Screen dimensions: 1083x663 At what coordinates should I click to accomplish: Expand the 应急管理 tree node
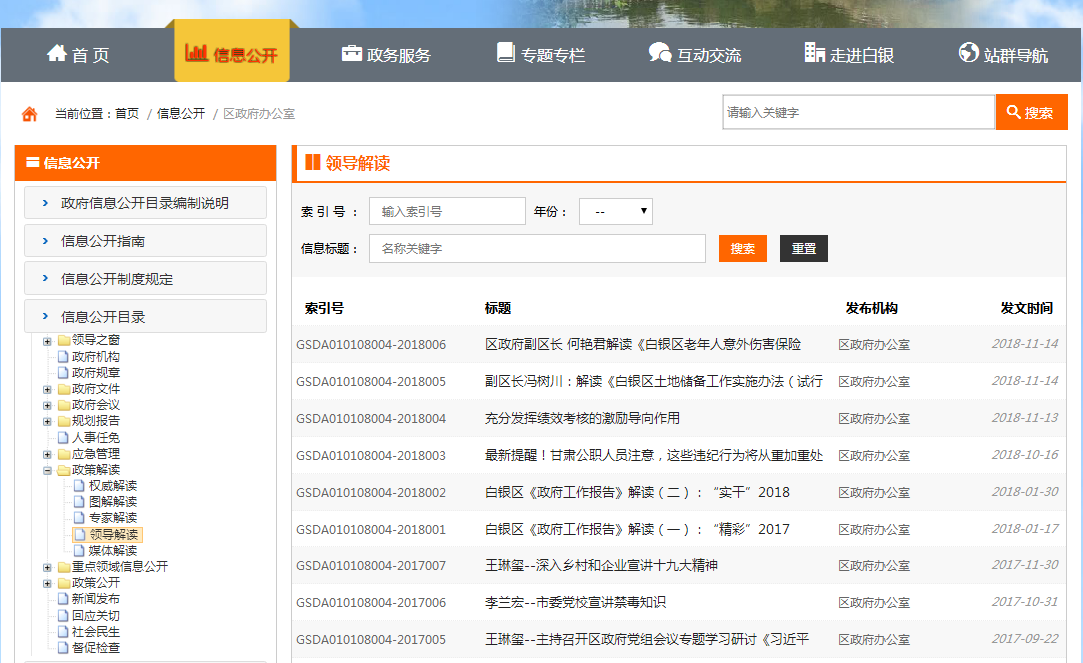pos(47,454)
